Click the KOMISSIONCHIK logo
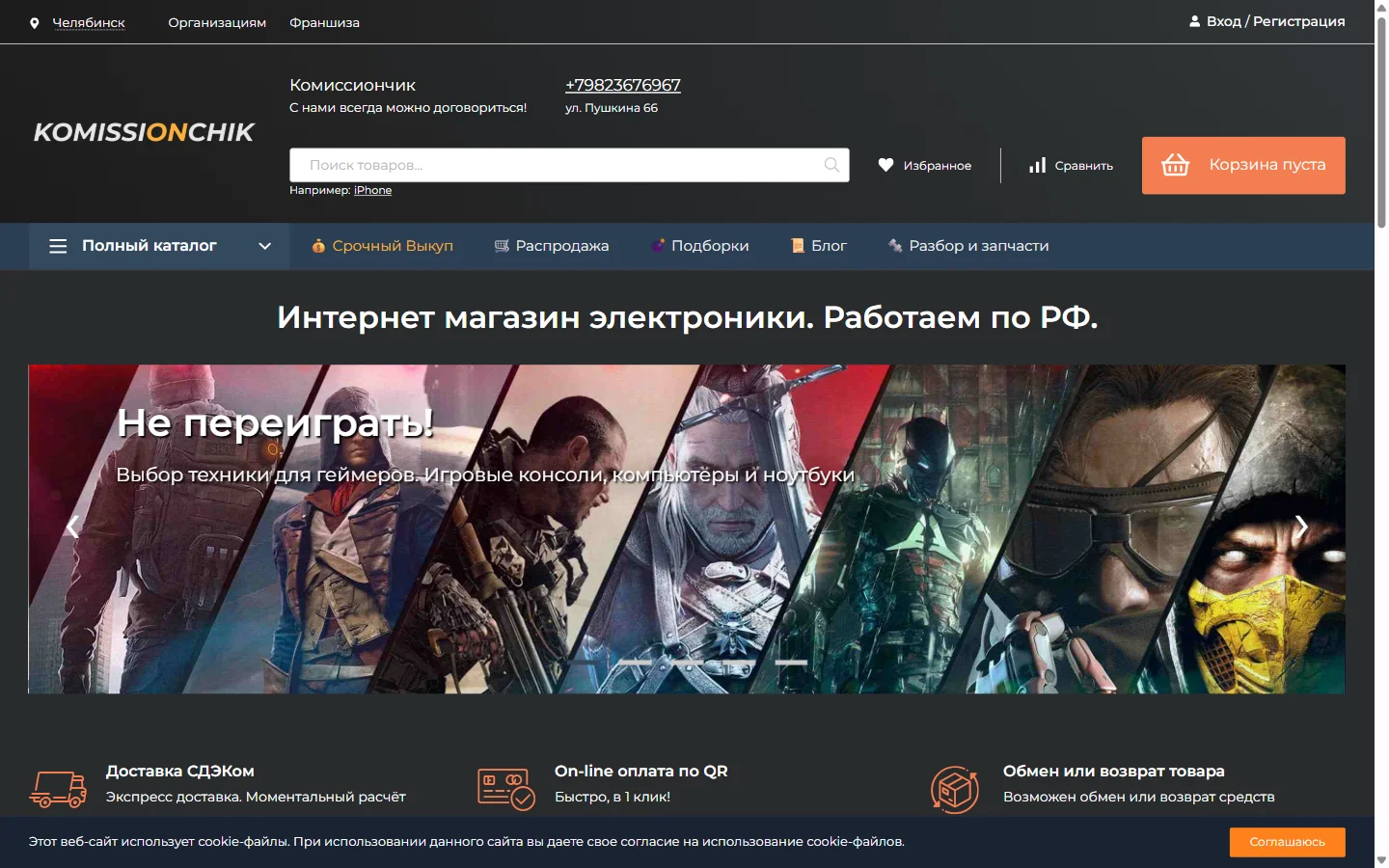This screenshot has width=1389, height=868. [x=144, y=132]
